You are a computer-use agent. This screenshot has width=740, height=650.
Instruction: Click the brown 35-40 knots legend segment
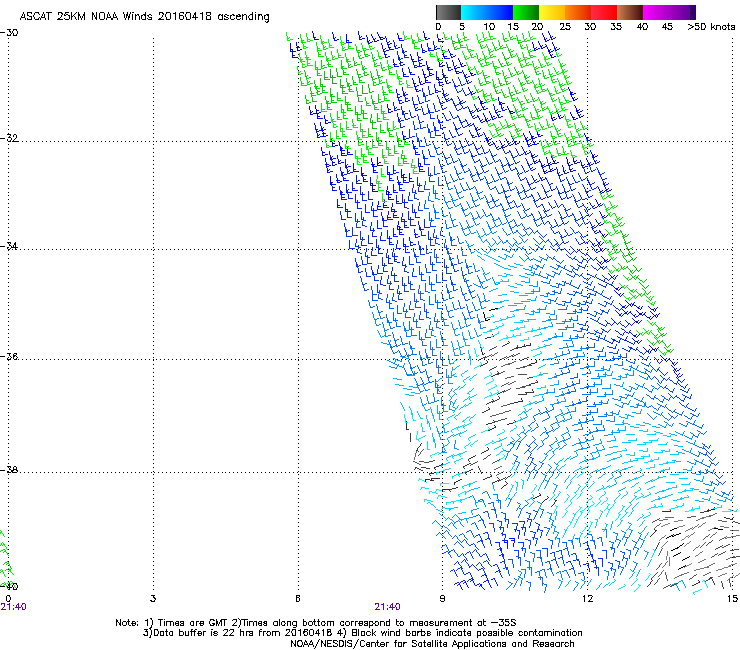click(630, 12)
